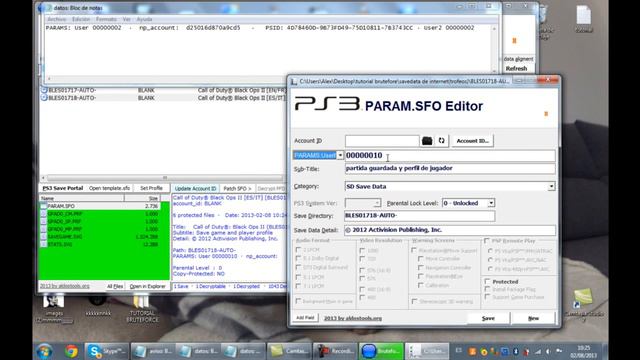Open Edición menu in Bloc de notas
The height and width of the screenshot is (360, 640).
click(x=81, y=19)
